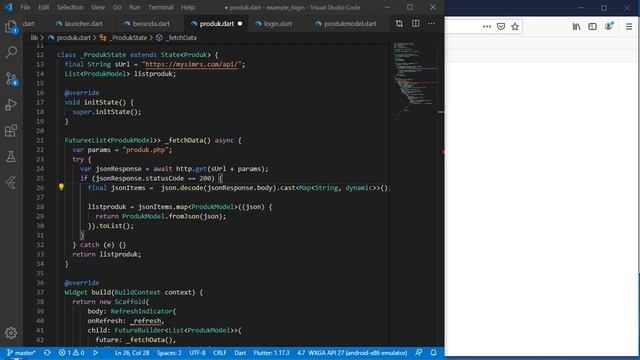Open the Firefox hamburger menu
The image size is (640, 360).
(x=629, y=27)
